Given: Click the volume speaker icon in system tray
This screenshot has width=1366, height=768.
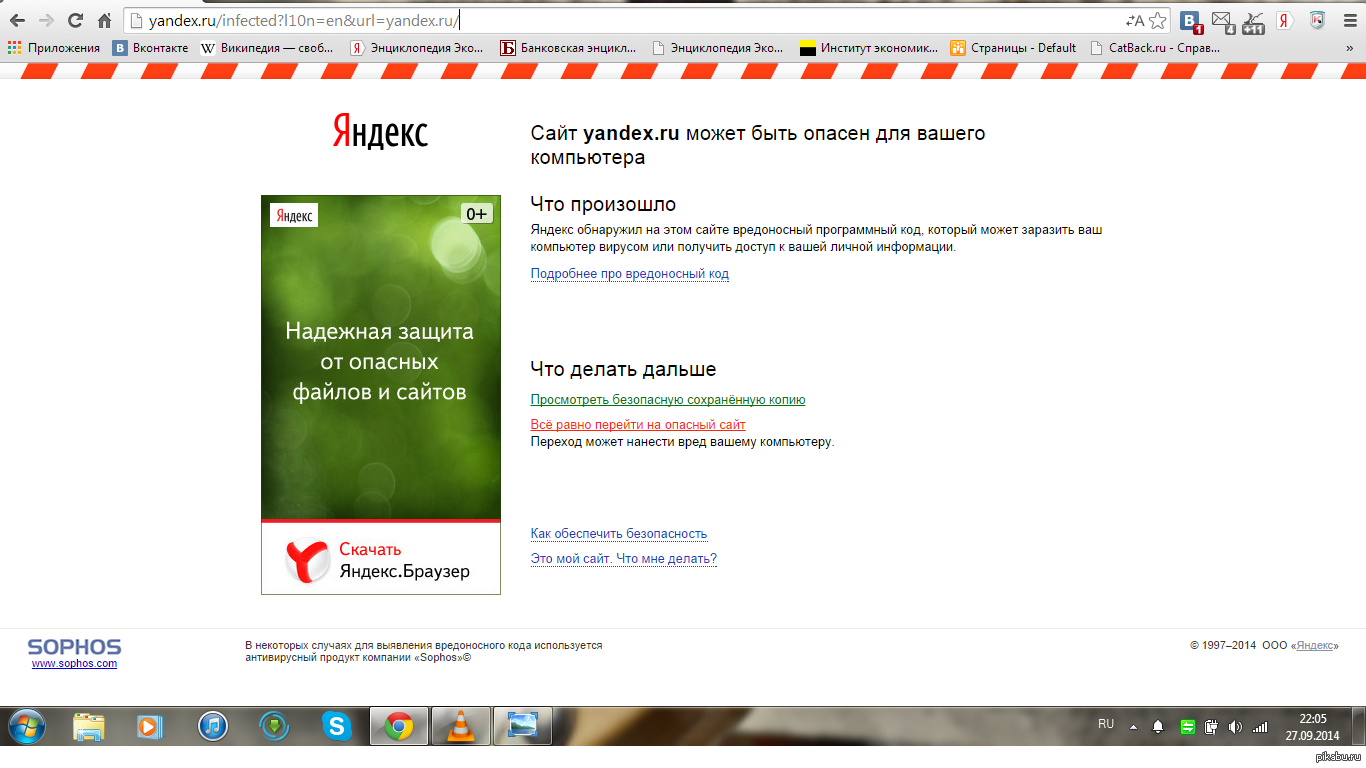Looking at the screenshot, I should pyautogui.click(x=1235, y=727).
